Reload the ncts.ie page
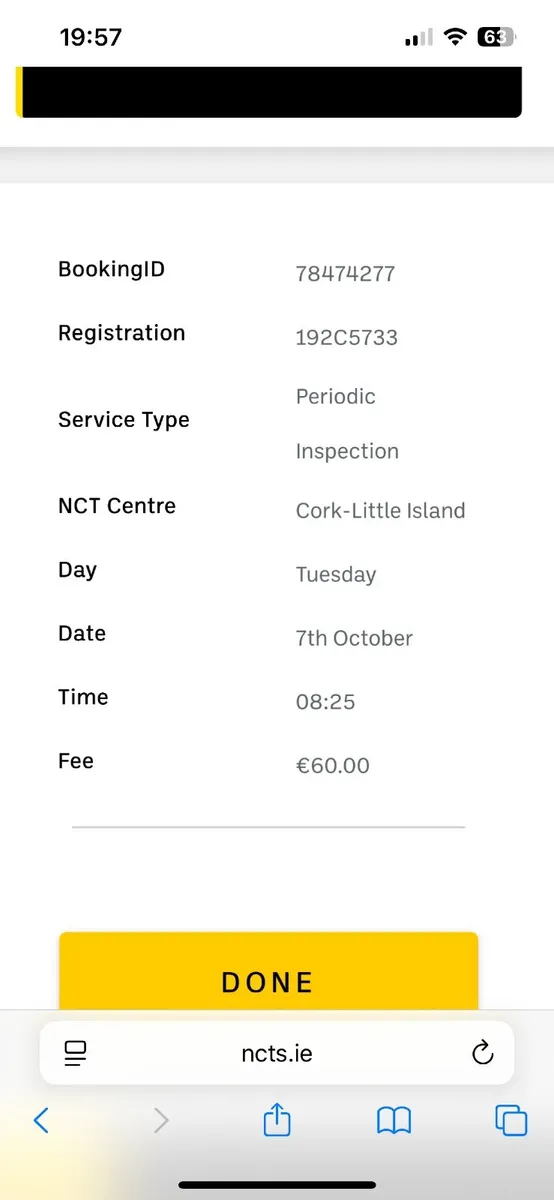554x1200 pixels. [x=482, y=1053]
